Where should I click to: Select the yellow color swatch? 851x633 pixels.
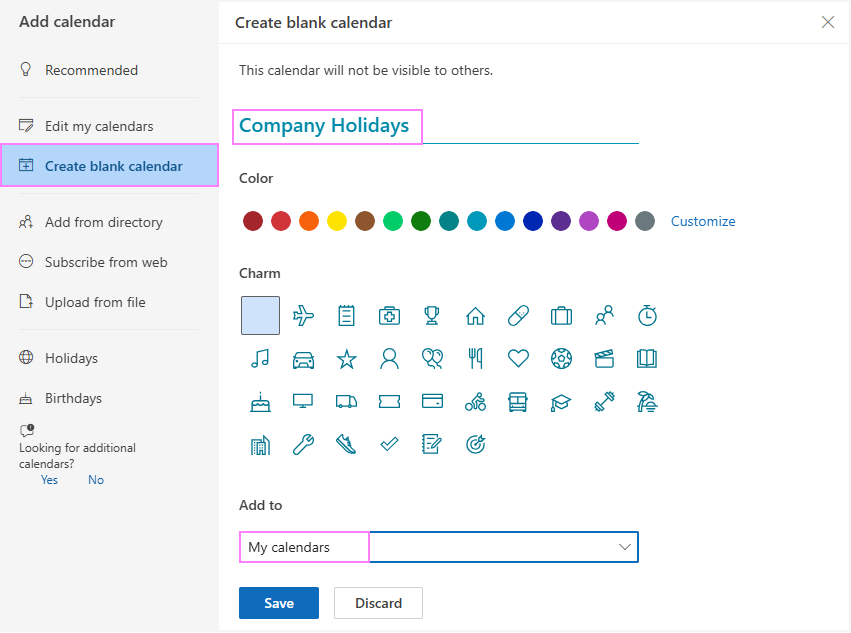click(336, 221)
